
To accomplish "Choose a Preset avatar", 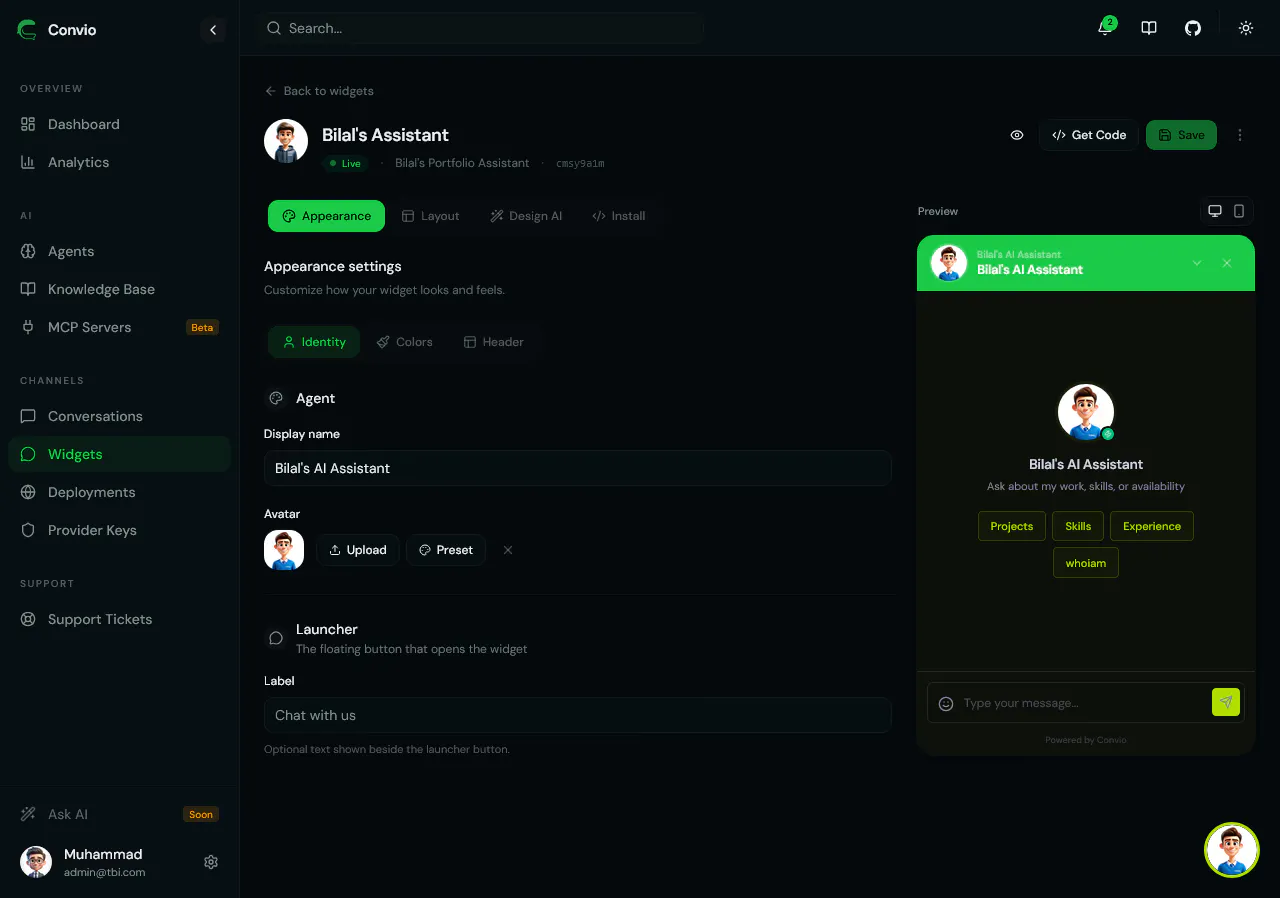I will pos(446,550).
